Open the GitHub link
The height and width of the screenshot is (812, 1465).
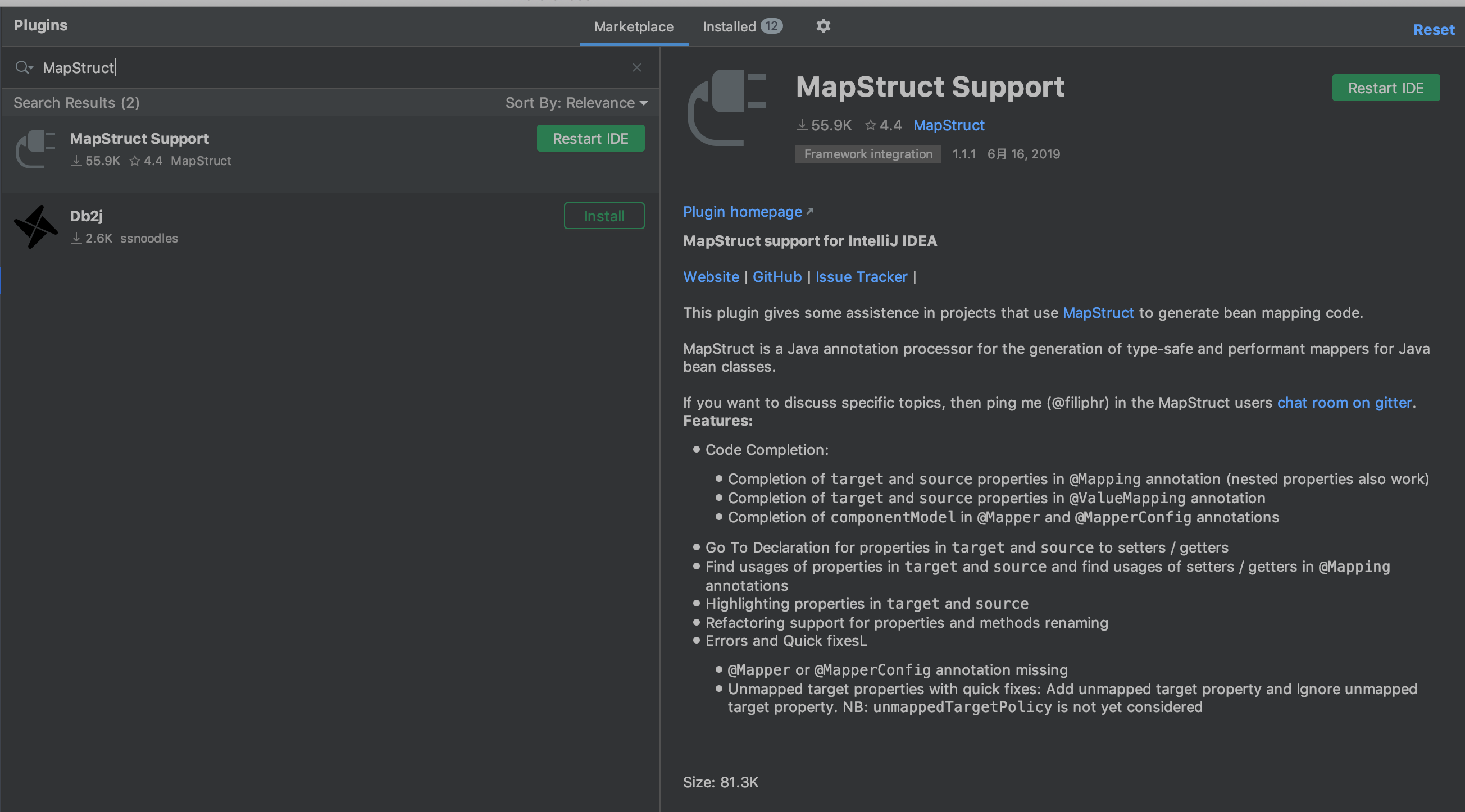coord(777,277)
